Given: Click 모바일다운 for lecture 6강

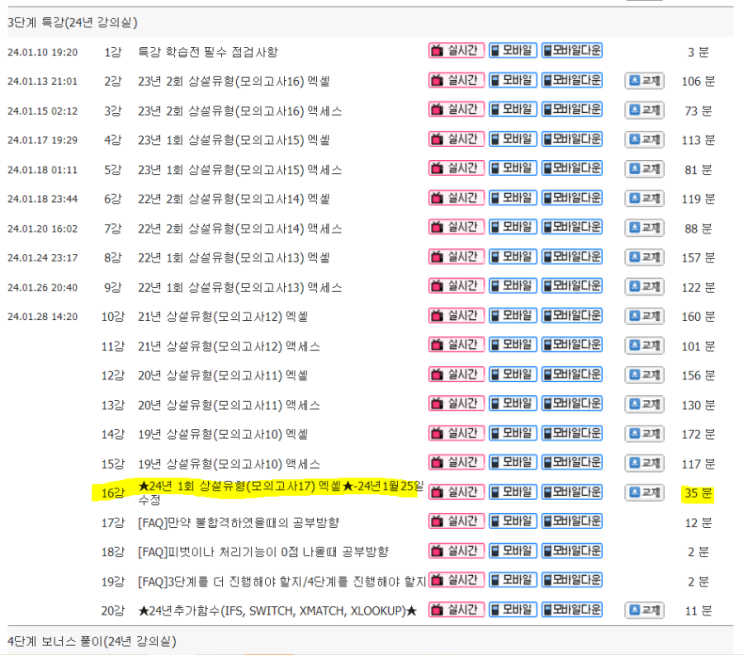Looking at the screenshot, I should pos(572,198).
